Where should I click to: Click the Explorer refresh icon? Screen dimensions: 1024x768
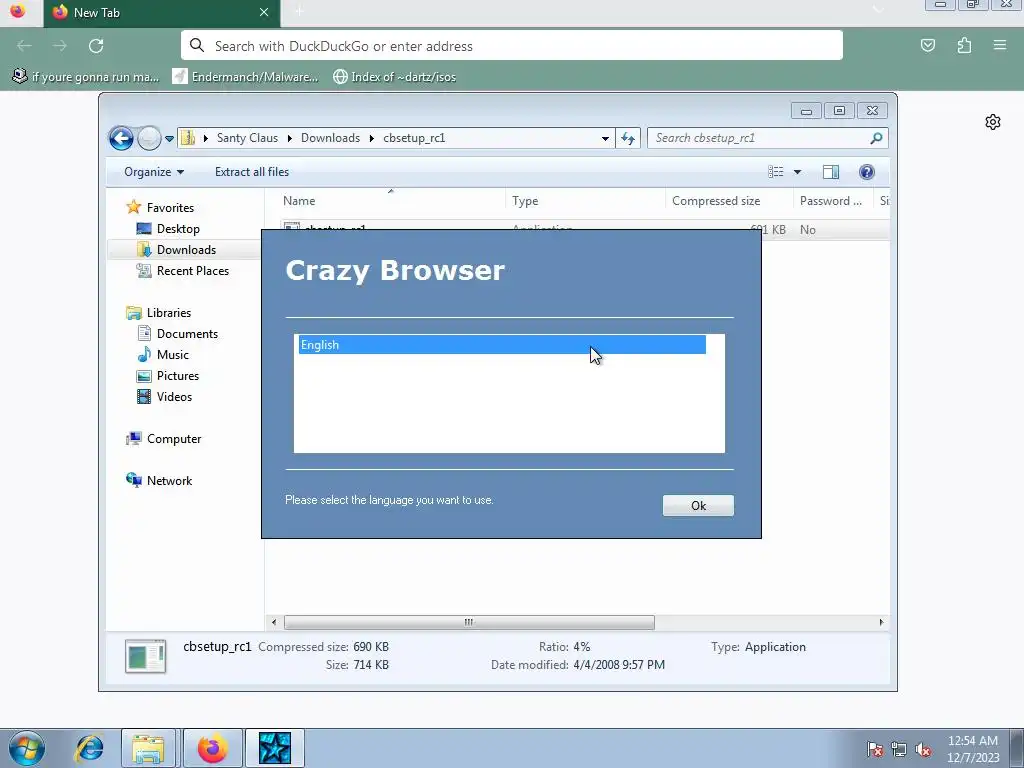628,138
